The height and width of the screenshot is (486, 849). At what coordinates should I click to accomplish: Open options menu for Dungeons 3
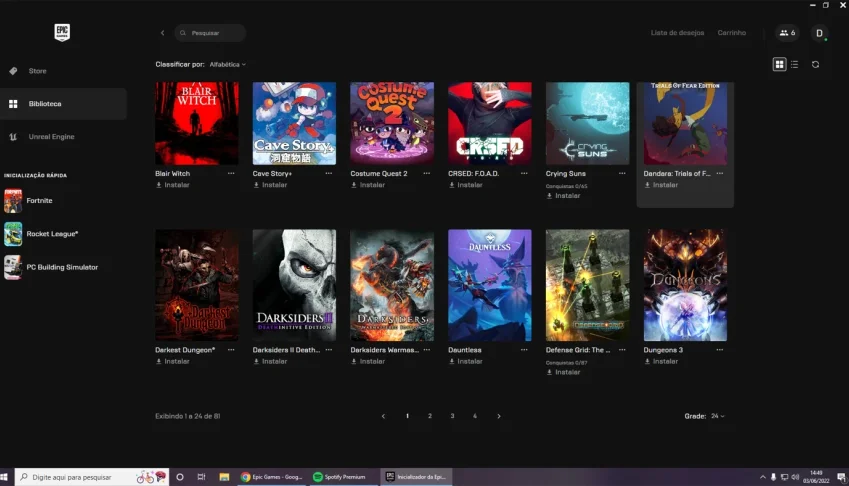[720, 350]
